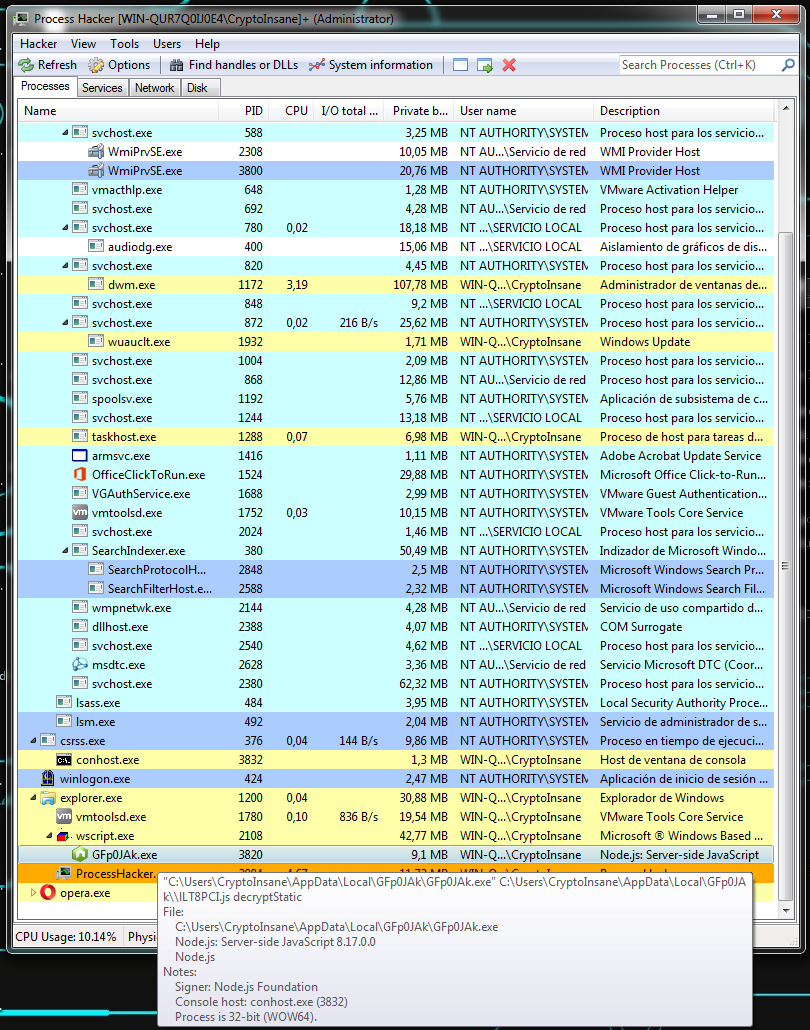
Task: Open the Help menu
Action: point(207,44)
